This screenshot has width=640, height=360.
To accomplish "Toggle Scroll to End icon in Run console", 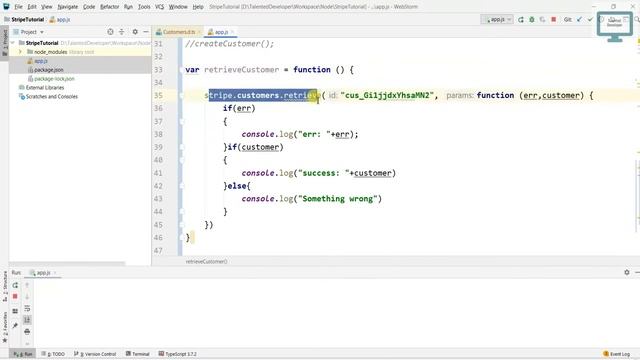I will (27, 320).
